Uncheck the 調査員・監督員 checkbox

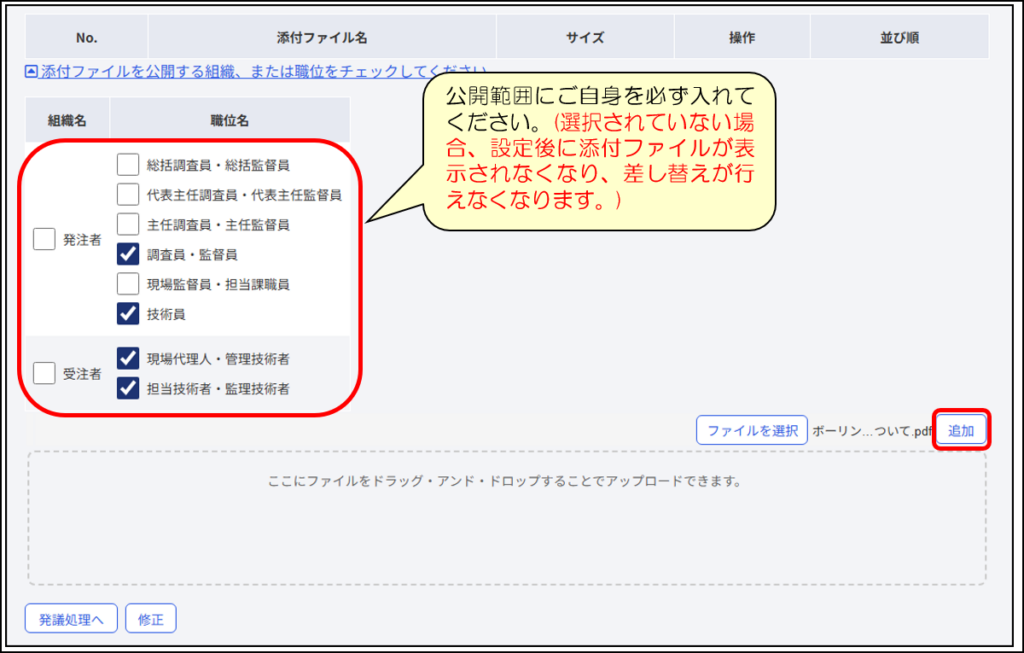(128, 254)
